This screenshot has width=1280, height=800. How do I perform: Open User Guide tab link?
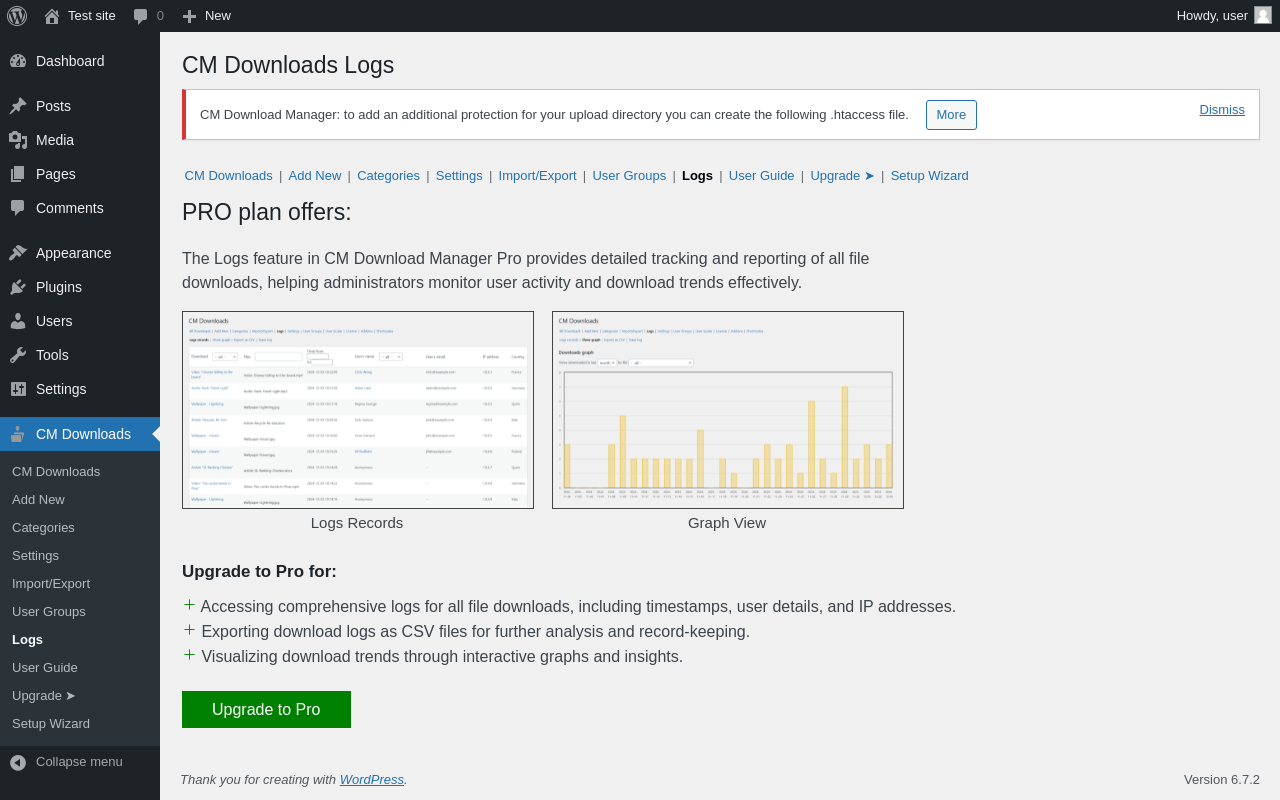click(762, 176)
